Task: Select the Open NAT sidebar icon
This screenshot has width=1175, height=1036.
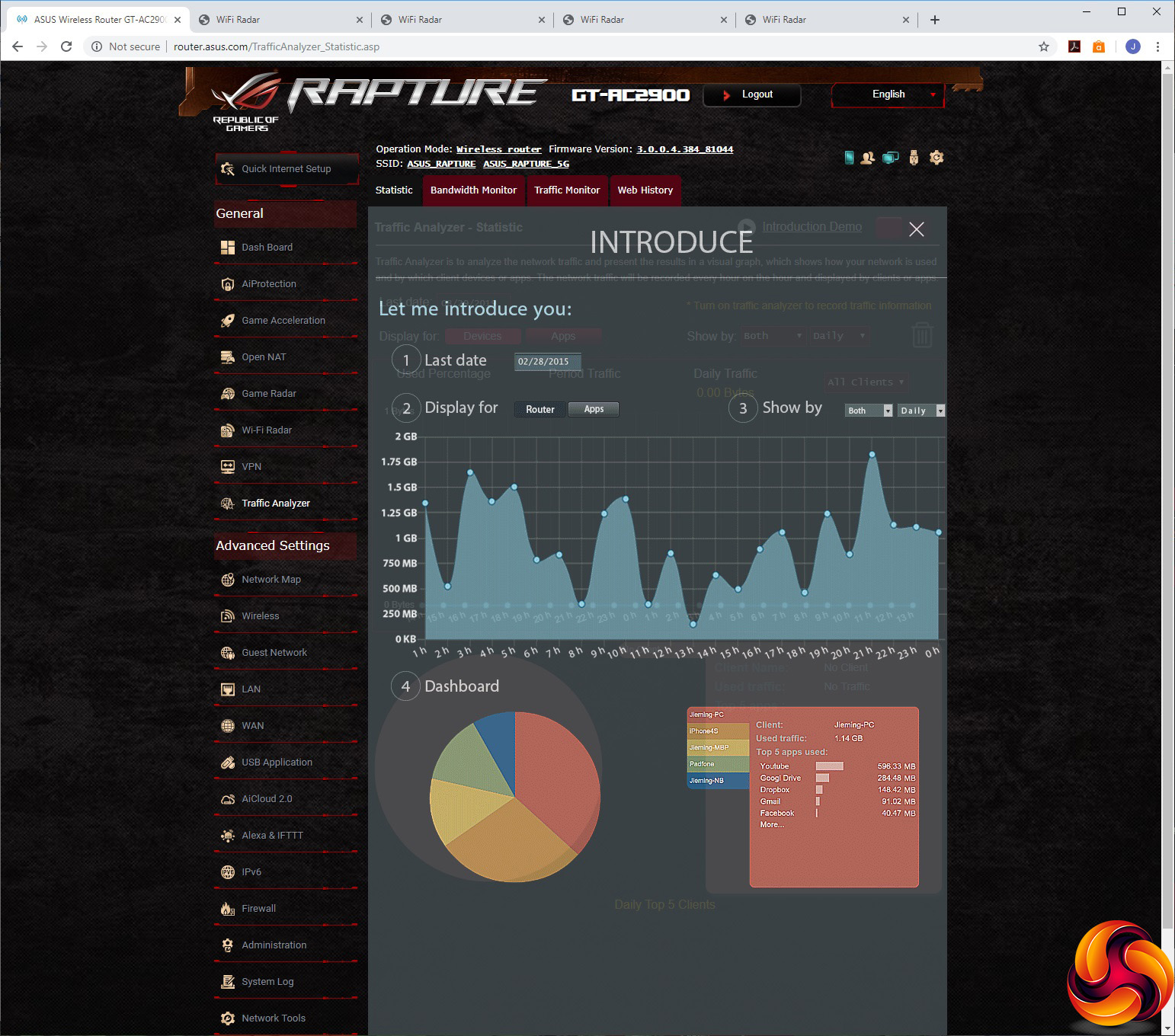Action: [x=227, y=357]
